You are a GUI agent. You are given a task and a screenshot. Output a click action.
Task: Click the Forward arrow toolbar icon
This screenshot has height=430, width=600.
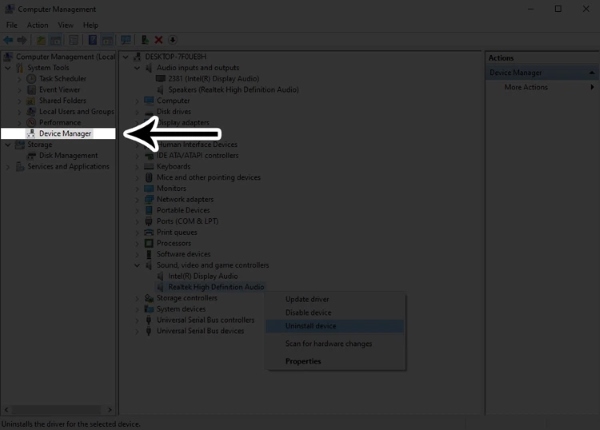22,40
